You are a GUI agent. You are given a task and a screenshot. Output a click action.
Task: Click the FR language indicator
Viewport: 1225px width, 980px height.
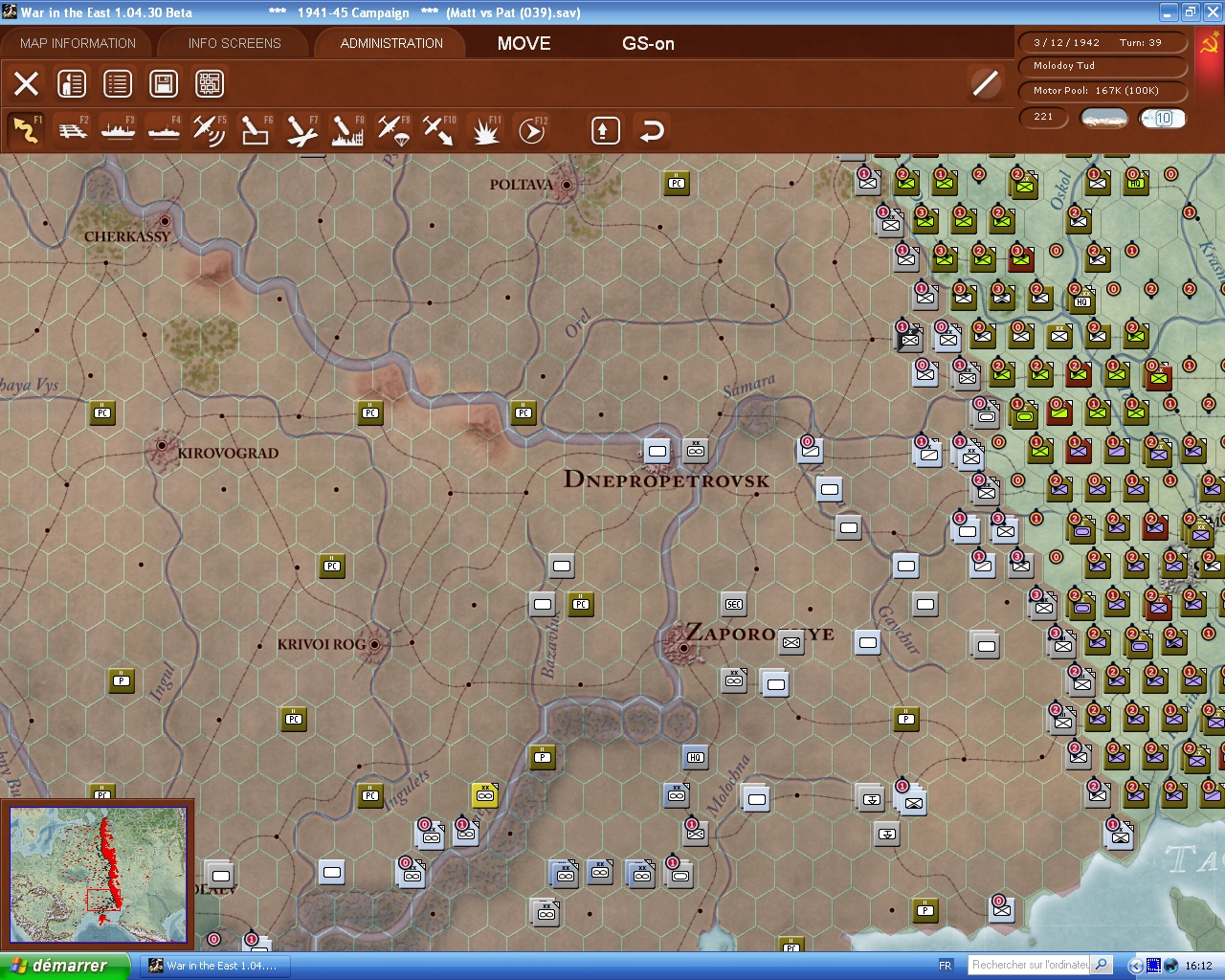tap(946, 966)
